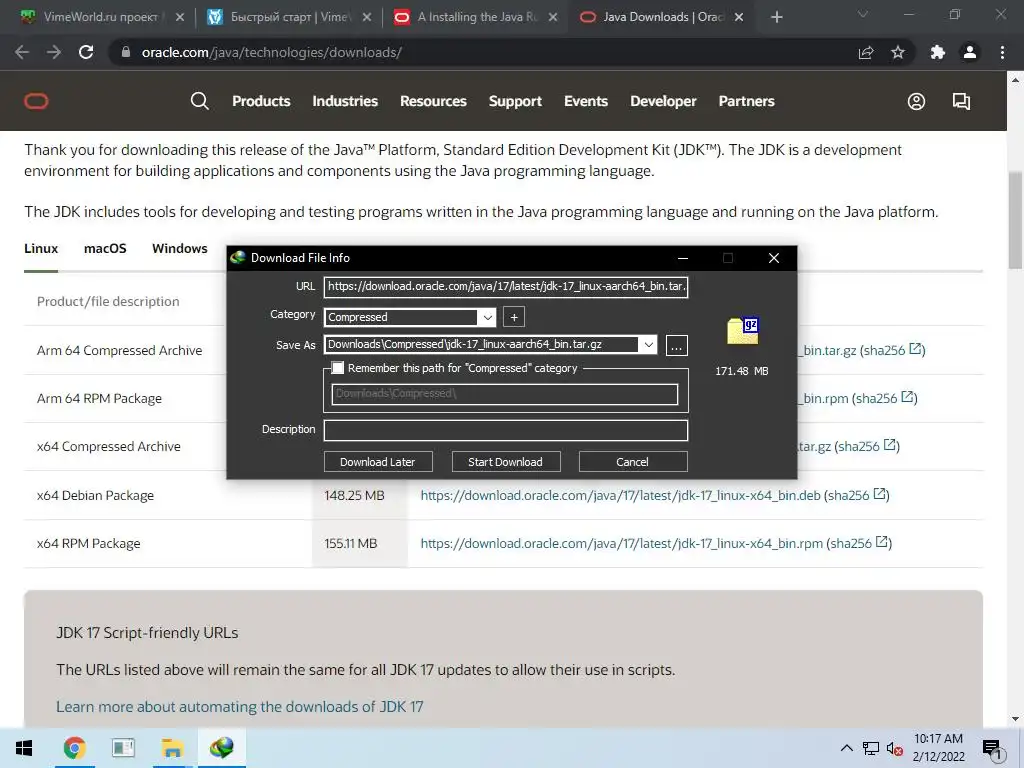Open Internet Download Manager taskbar icon
This screenshot has width=1024, height=768.
pyautogui.click(x=221, y=748)
